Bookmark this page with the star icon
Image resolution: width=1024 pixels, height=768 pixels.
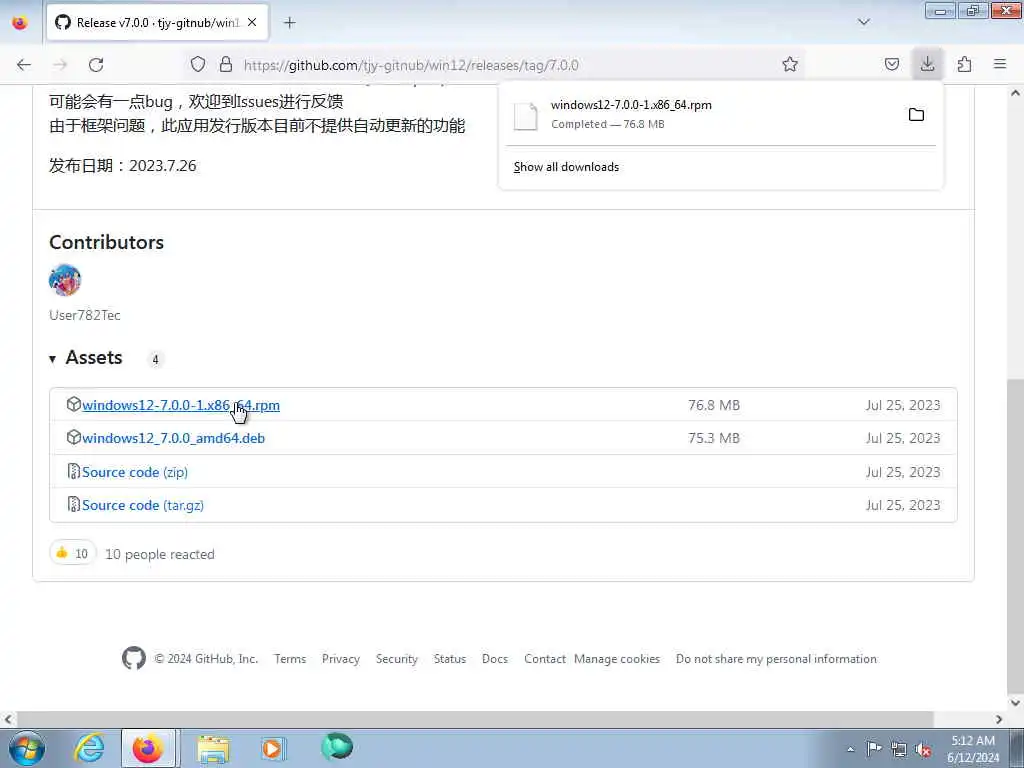coord(790,64)
